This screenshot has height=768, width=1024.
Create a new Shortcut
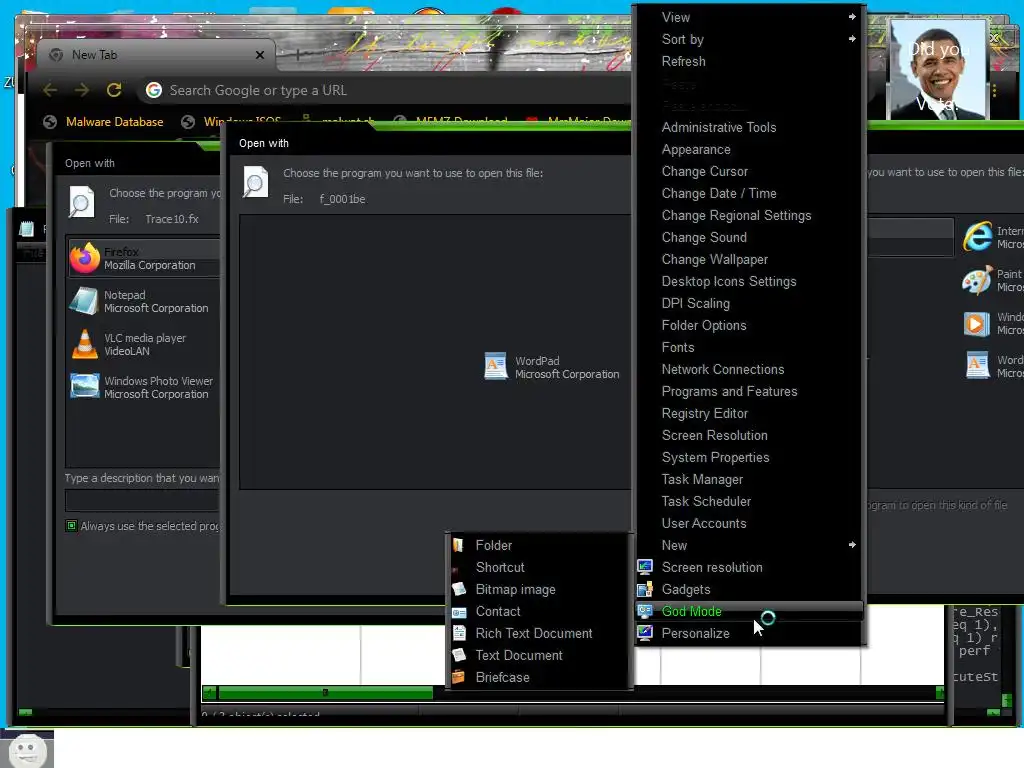click(539, 568)
